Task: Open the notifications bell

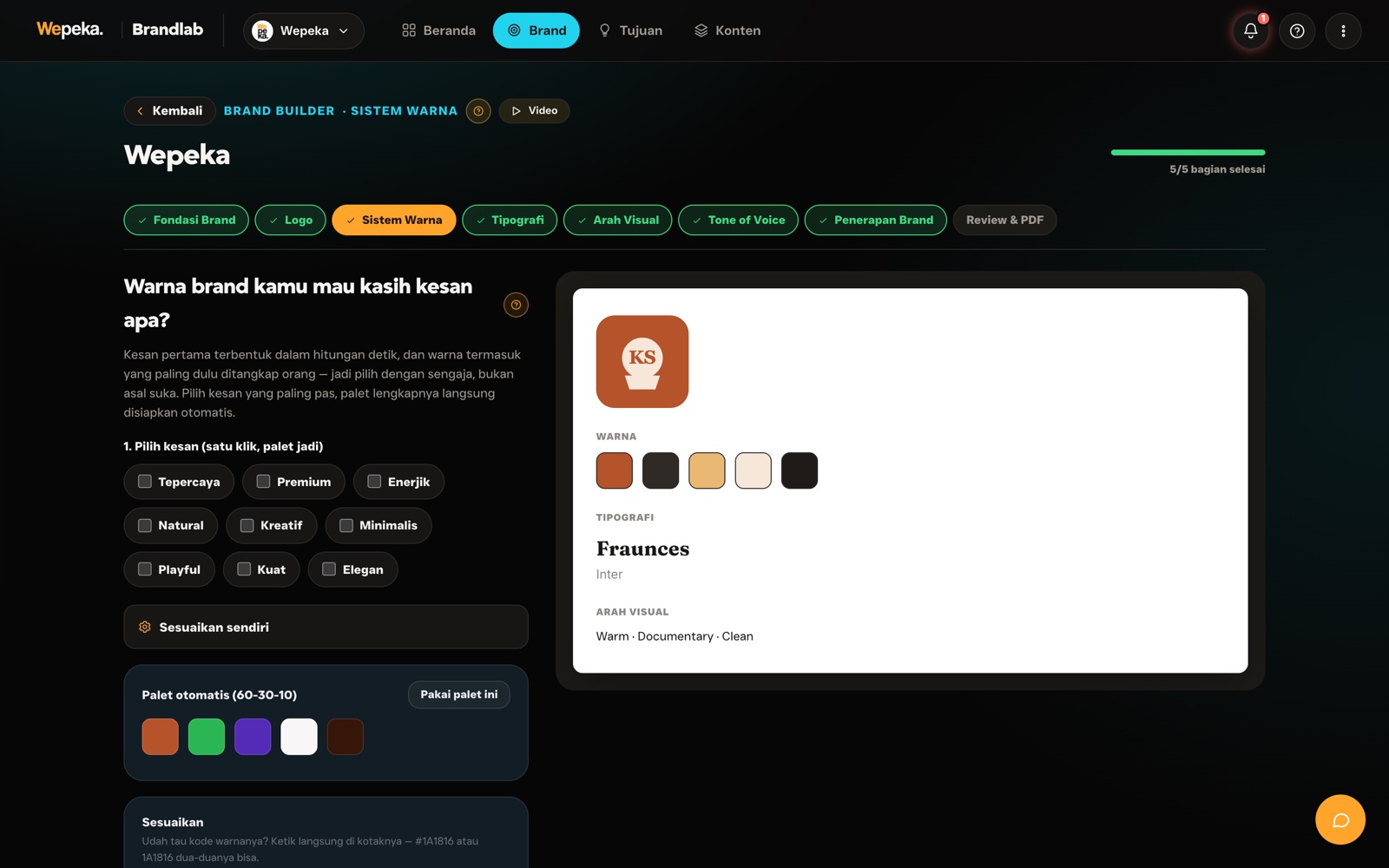Action: (1250, 30)
